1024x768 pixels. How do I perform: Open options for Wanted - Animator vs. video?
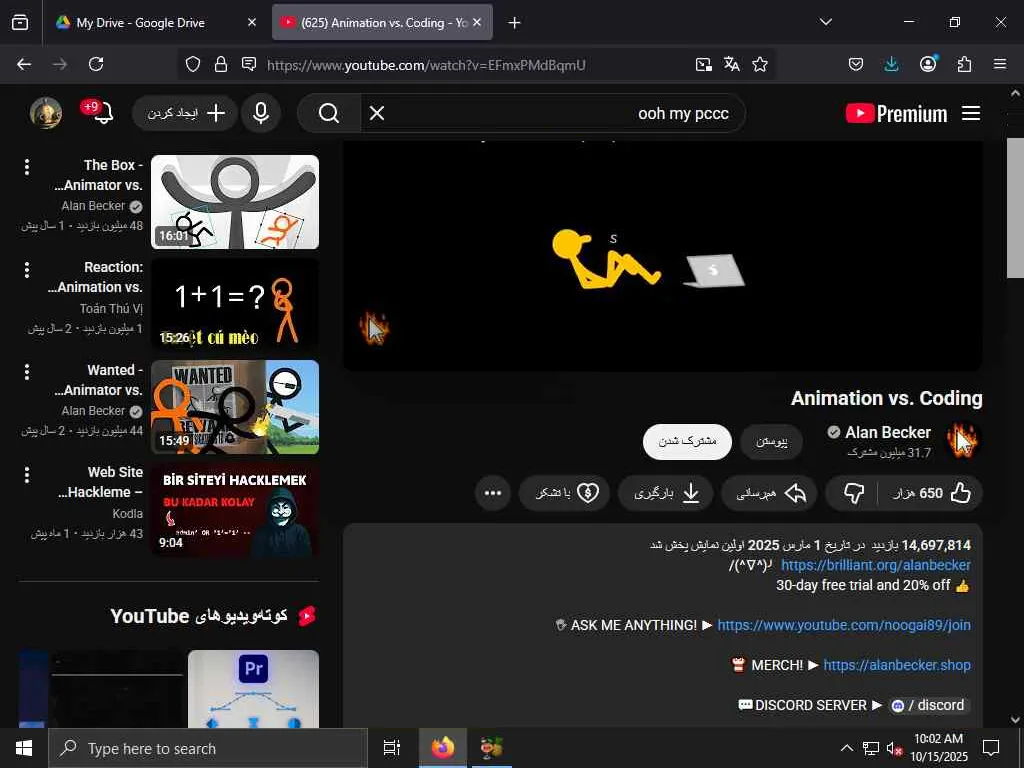point(27,372)
